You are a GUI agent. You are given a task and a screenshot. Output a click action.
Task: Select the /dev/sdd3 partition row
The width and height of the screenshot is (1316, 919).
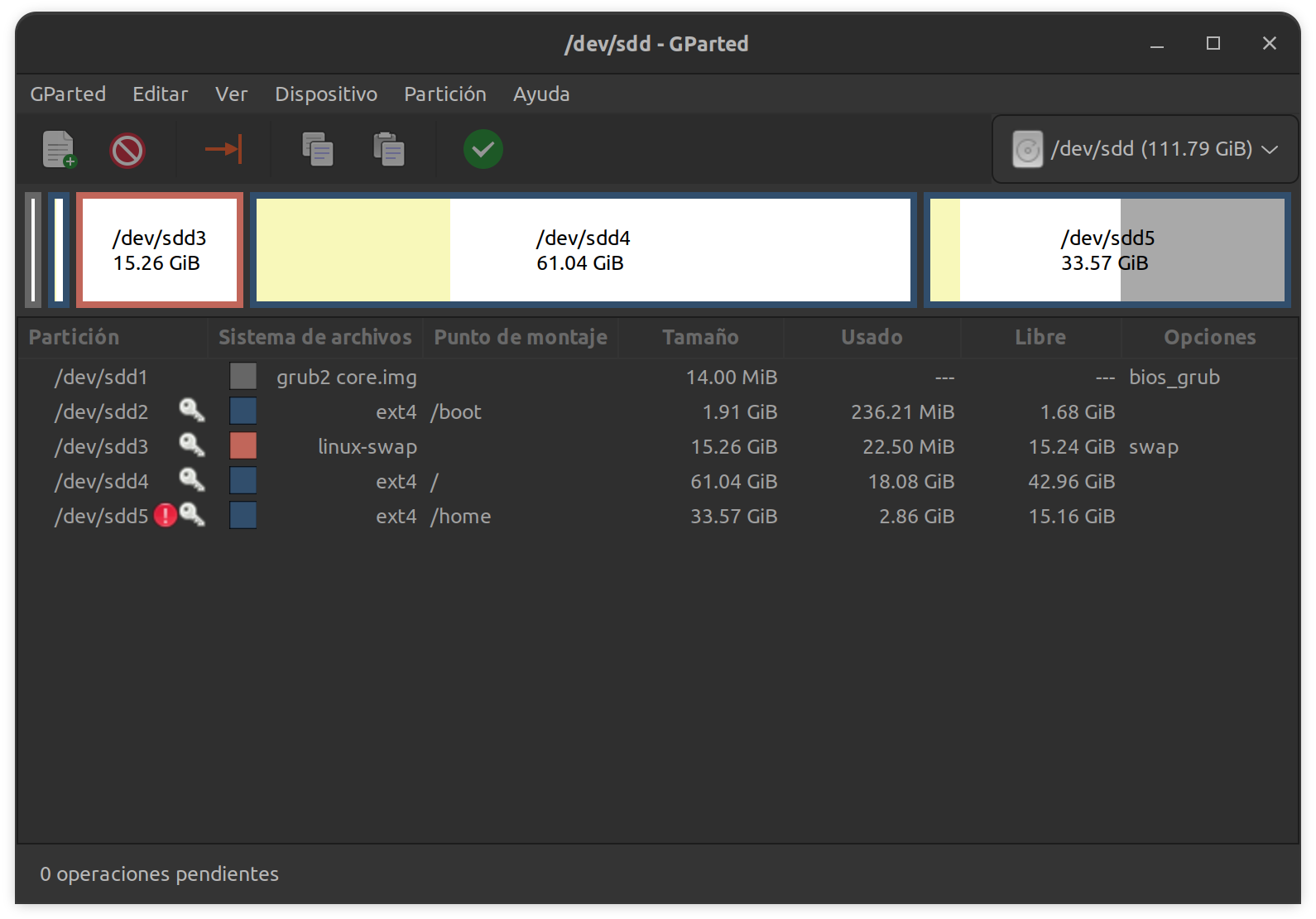pyautogui.click(x=658, y=447)
